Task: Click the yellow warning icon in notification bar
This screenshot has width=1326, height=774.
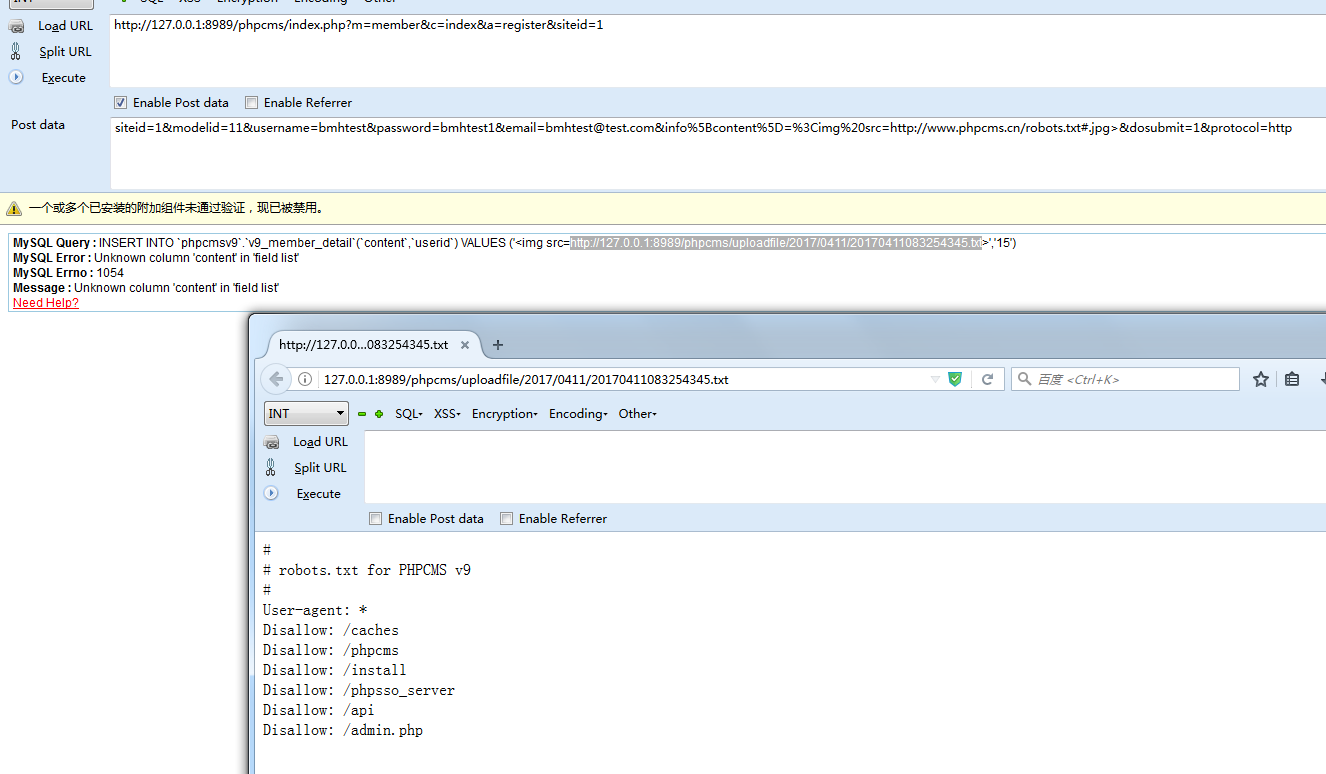Action: (x=14, y=208)
